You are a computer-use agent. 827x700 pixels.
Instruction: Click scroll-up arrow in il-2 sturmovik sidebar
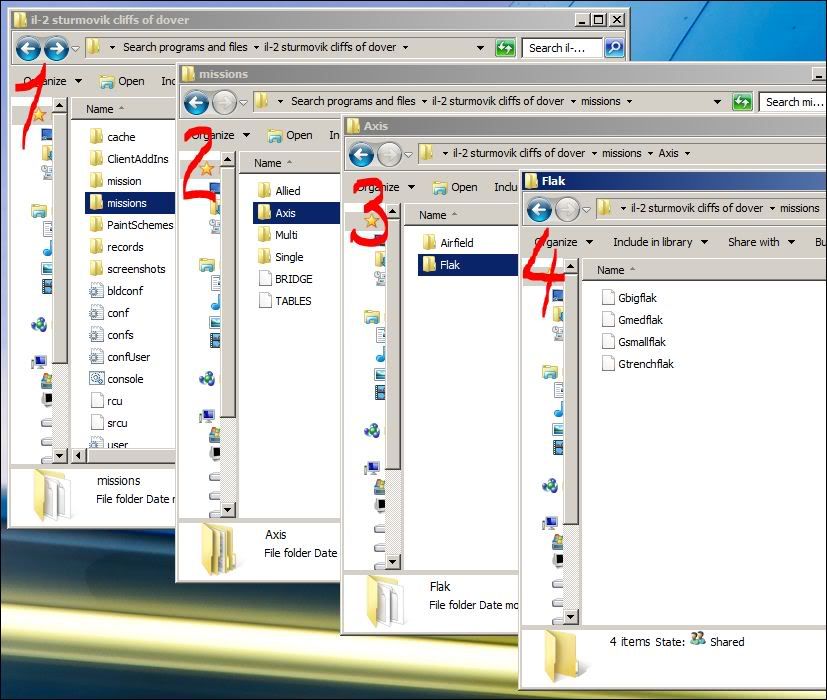click(59, 105)
